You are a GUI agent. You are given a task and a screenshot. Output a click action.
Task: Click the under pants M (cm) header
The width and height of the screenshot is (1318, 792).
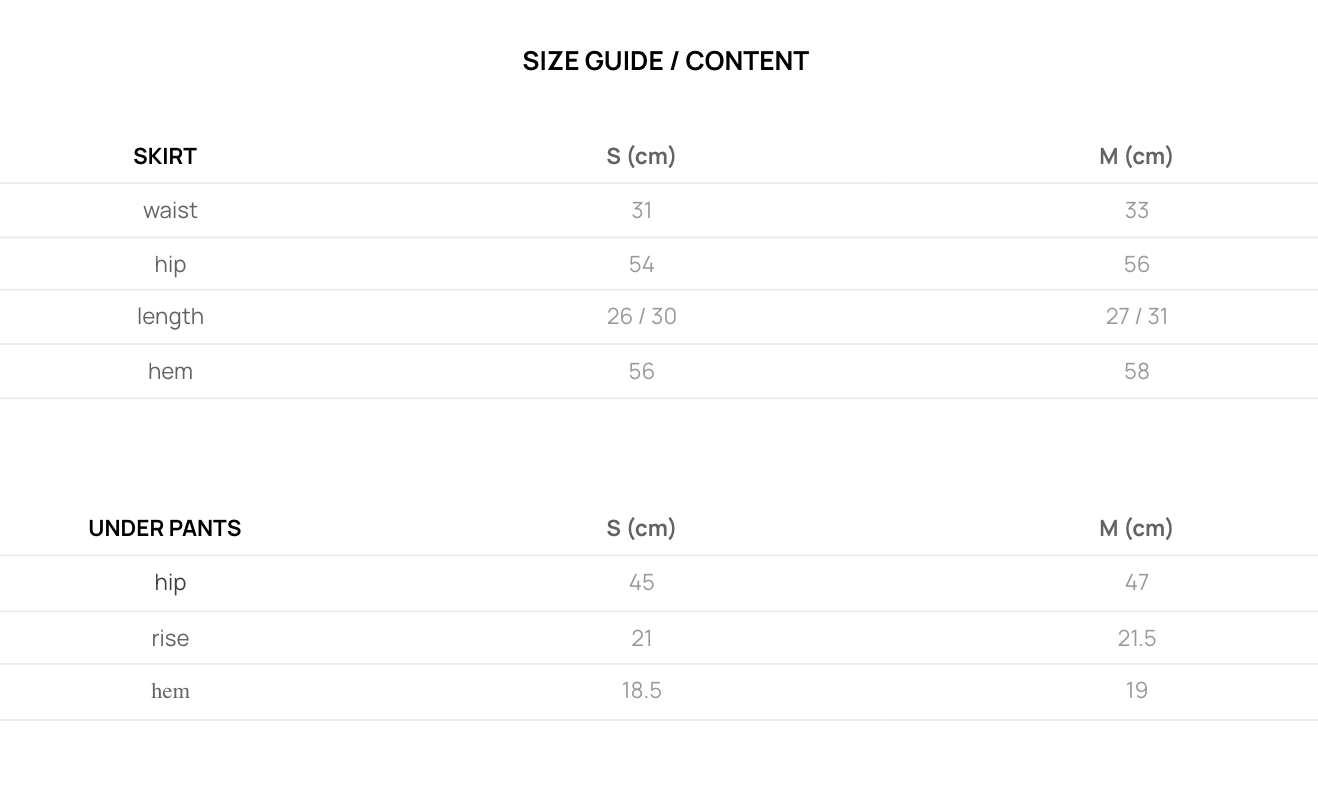coord(1136,528)
